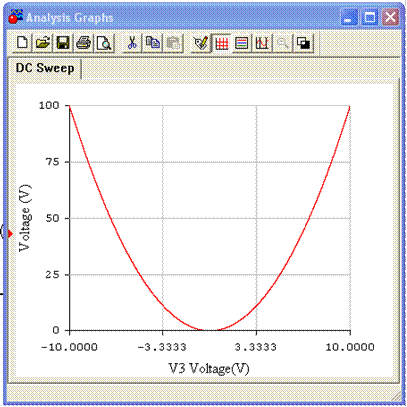This screenshot has height=407, width=407.
Task: Maximize the Analysis Graphs window
Action: pyautogui.click(x=370, y=17)
